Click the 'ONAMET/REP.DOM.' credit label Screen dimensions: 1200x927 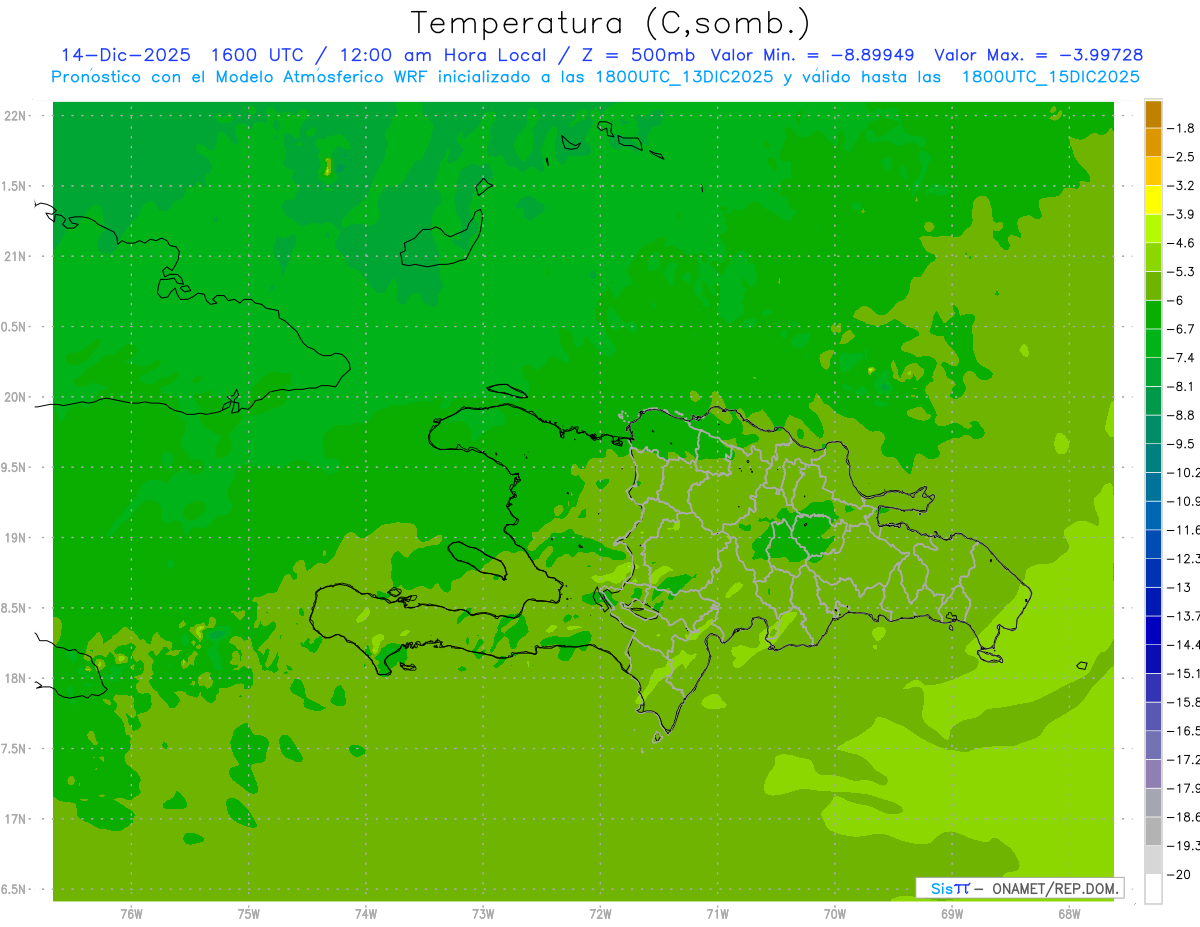pyautogui.click(x=1053, y=888)
